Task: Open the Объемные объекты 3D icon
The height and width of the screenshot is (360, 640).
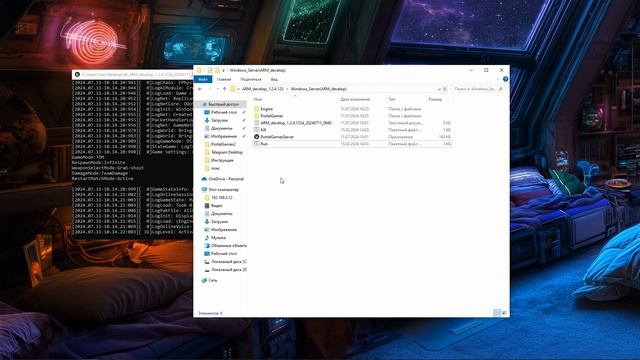Action: click(x=207, y=246)
